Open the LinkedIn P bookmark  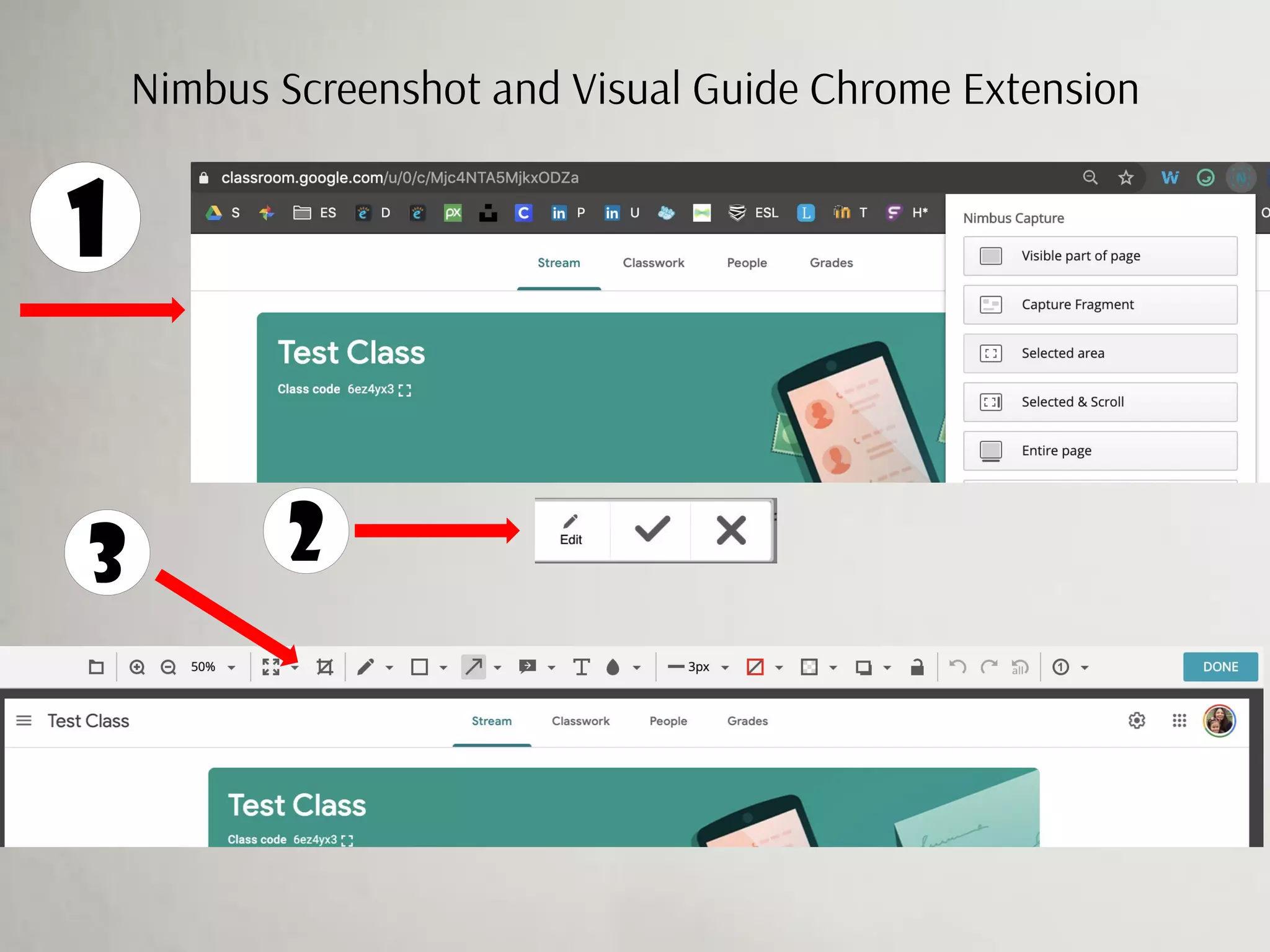click(568, 213)
